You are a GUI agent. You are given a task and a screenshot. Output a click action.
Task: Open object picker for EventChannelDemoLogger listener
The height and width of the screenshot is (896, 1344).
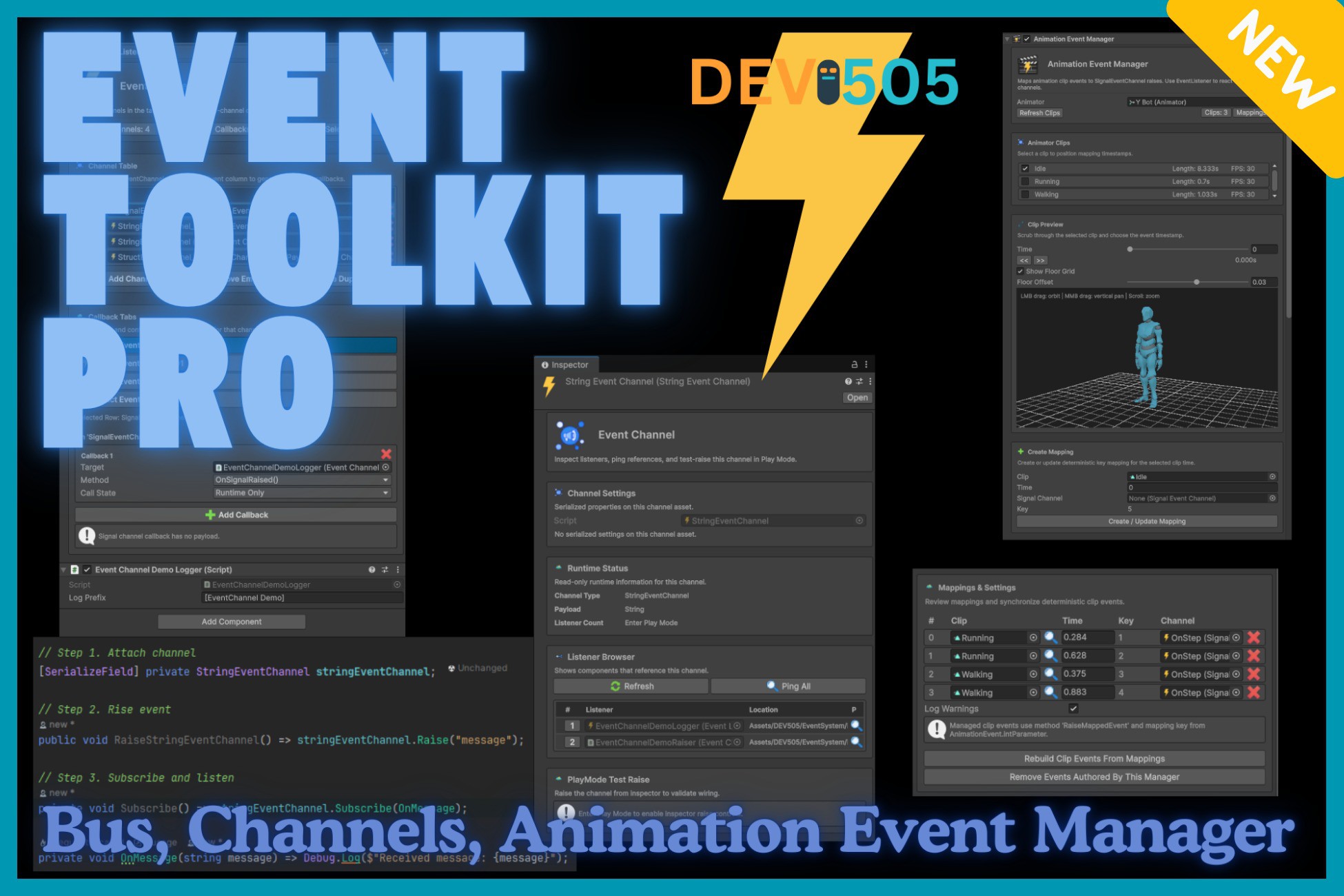click(x=737, y=726)
